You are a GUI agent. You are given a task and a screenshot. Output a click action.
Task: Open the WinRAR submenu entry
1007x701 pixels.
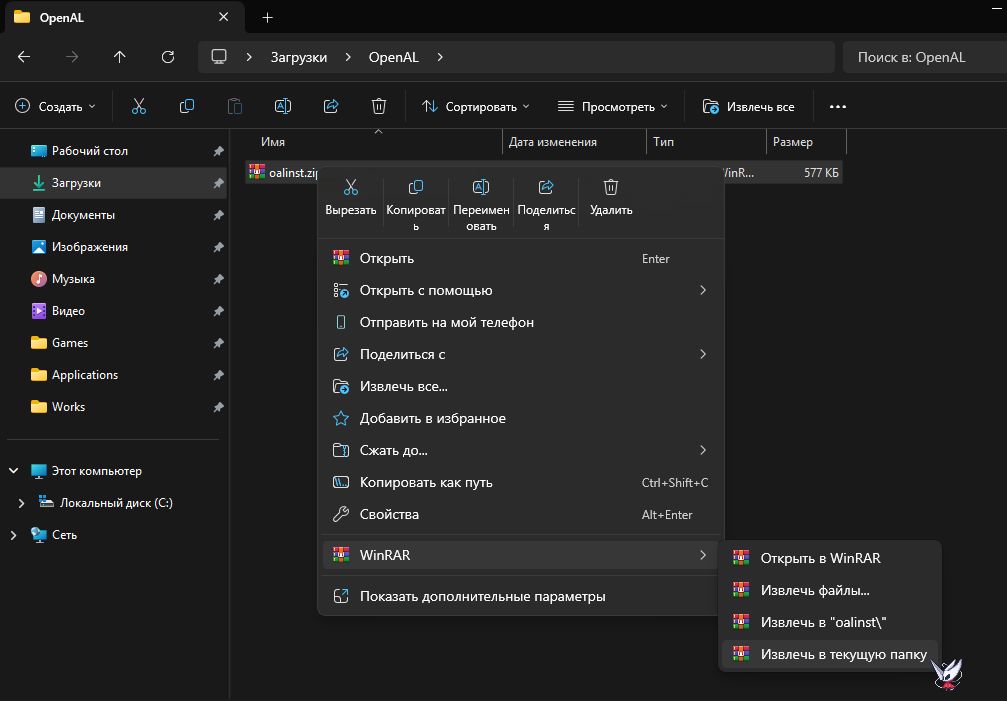[521, 555]
